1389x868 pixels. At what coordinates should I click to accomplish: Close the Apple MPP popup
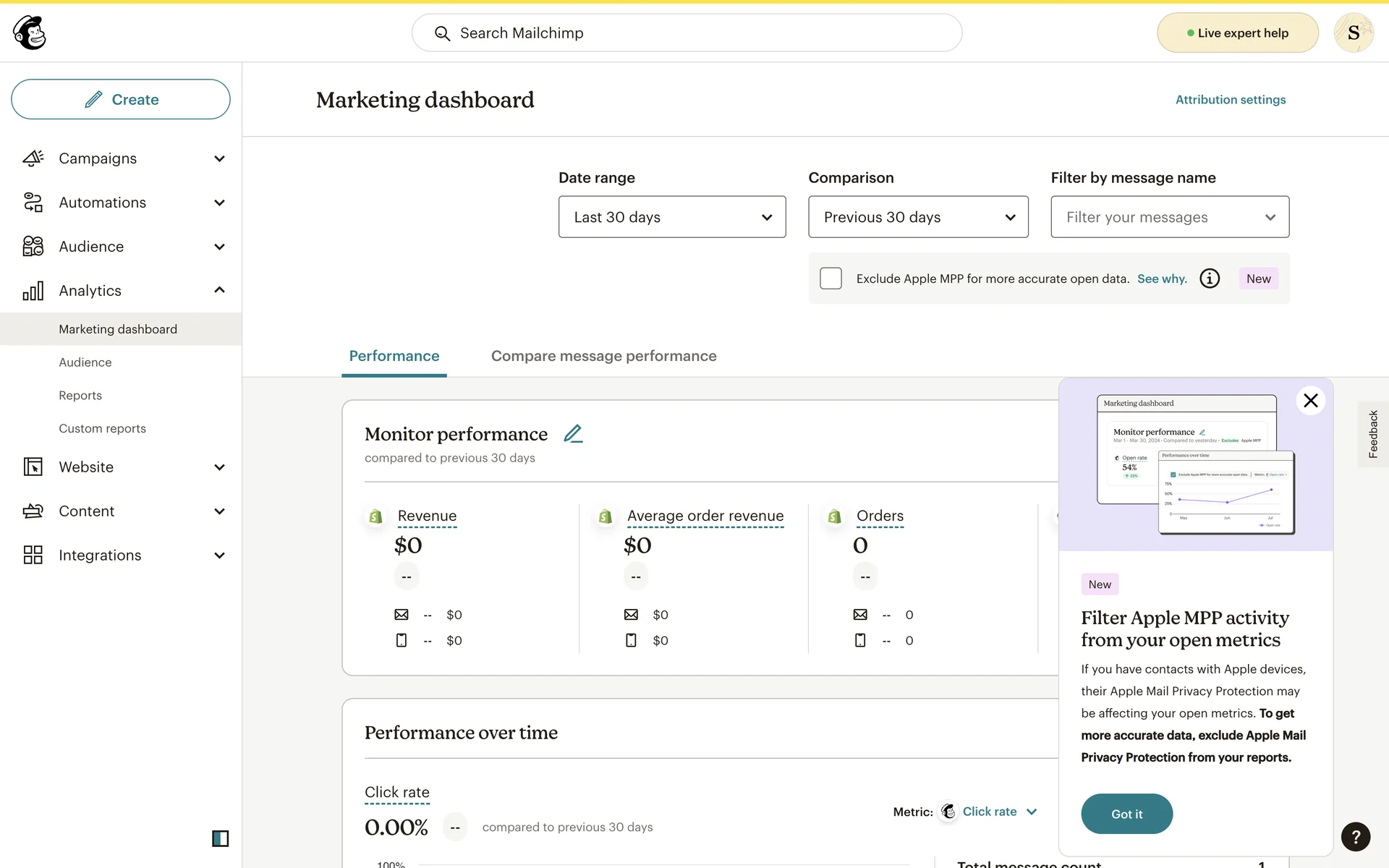point(1310,401)
